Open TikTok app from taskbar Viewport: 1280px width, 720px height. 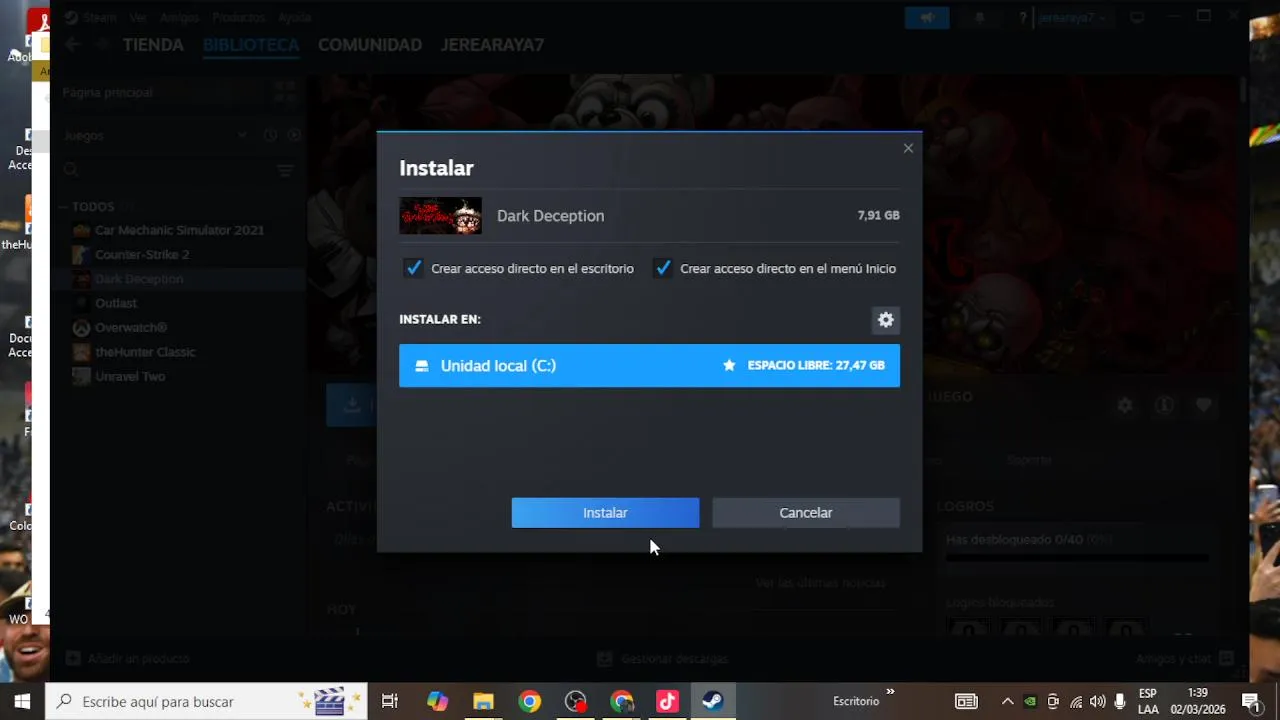coord(668,701)
